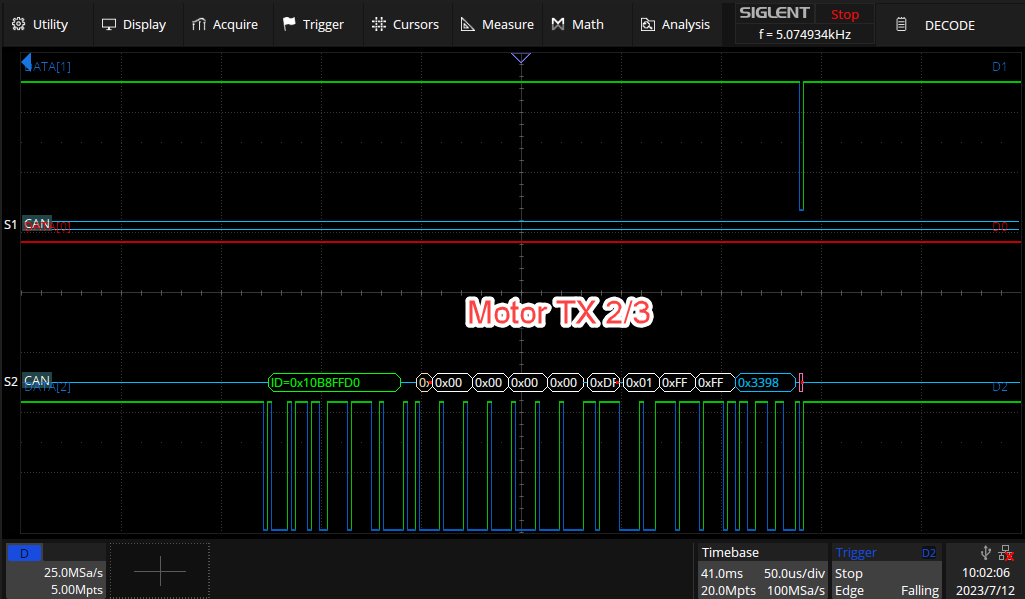Image resolution: width=1025 pixels, height=599 pixels.
Task: Open the Utility gear icon
Action: click(x=17, y=23)
